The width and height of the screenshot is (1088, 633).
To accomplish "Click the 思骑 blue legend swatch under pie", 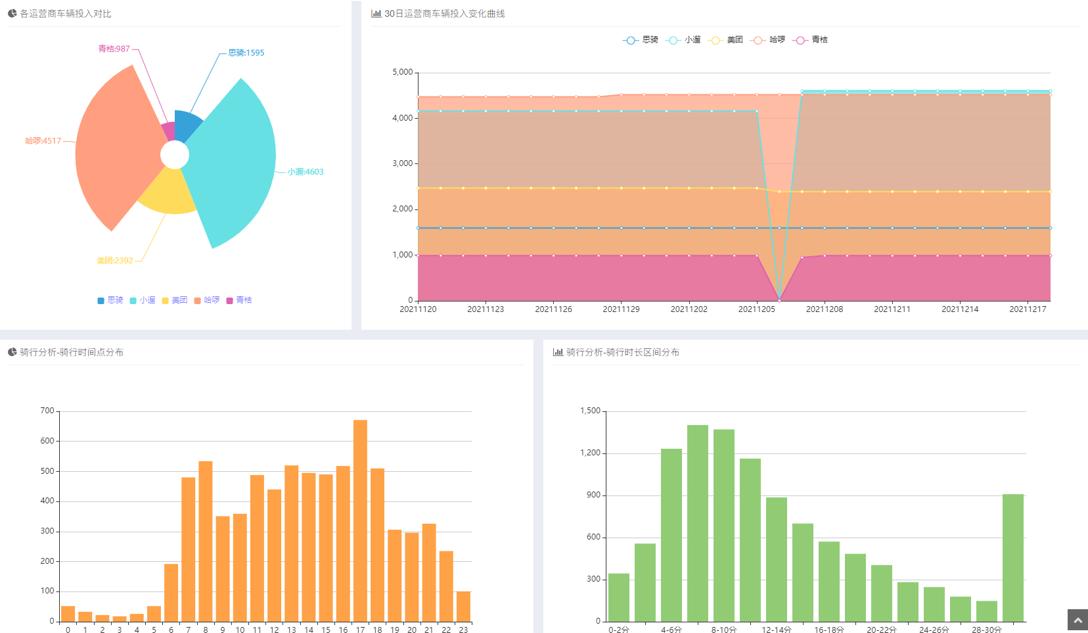I will (101, 300).
